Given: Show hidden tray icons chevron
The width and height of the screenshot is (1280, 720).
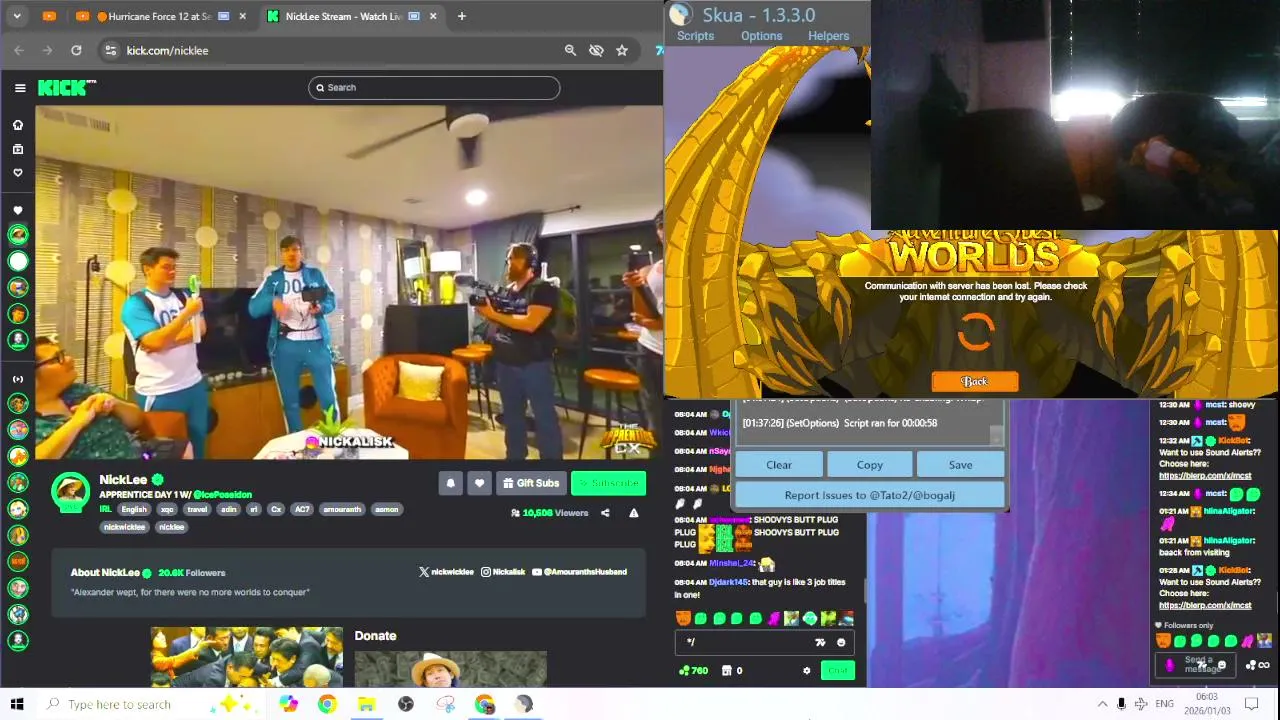Looking at the screenshot, I should [x=1102, y=704].
